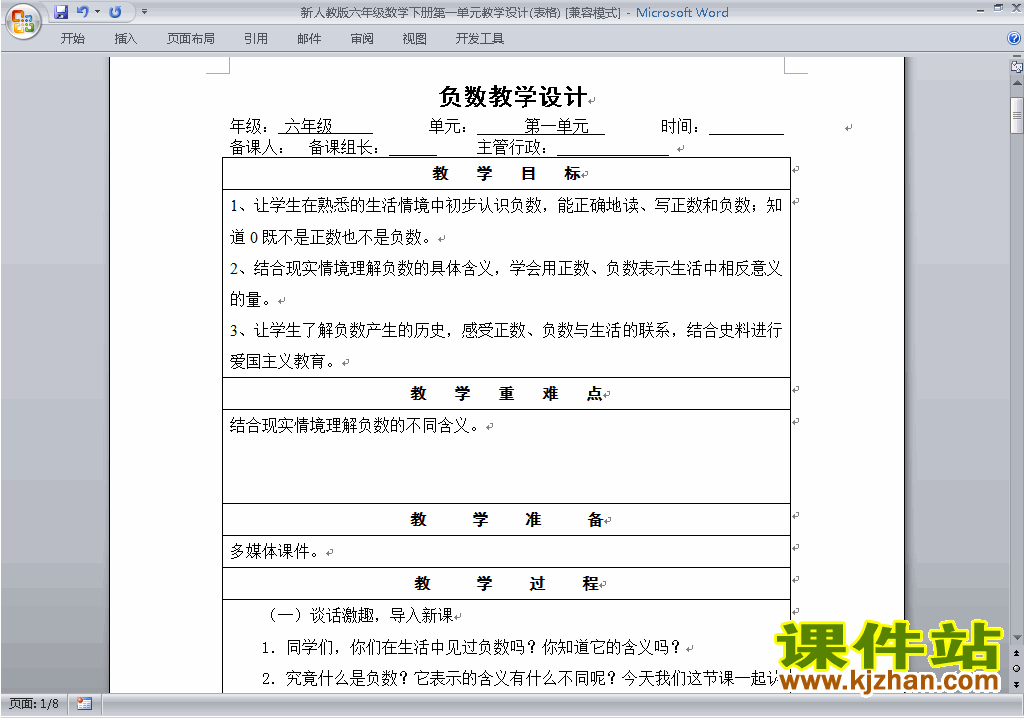Click the vertical scrollbar up arrow
The height and width of the screenshot is (718, 1024).
[x=1016, y=84]
